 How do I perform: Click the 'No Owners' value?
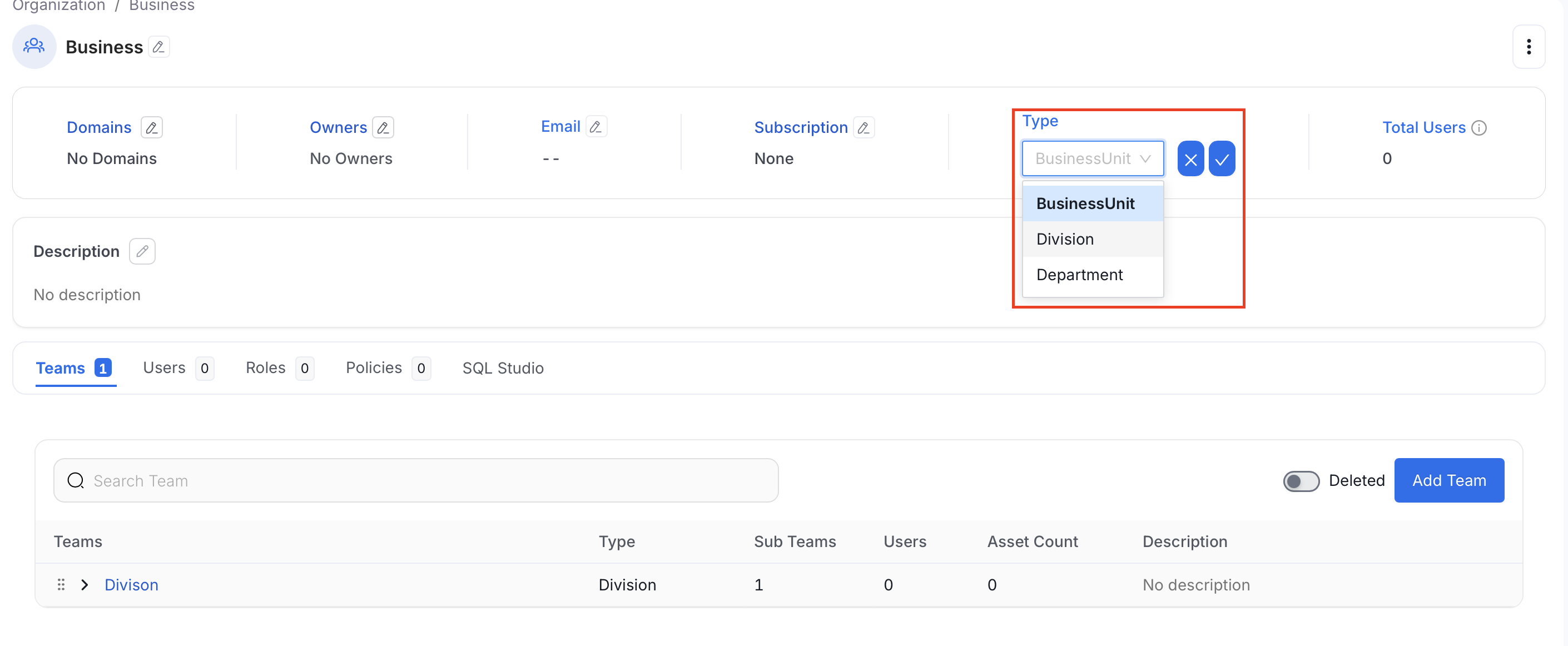coord(351,158)
